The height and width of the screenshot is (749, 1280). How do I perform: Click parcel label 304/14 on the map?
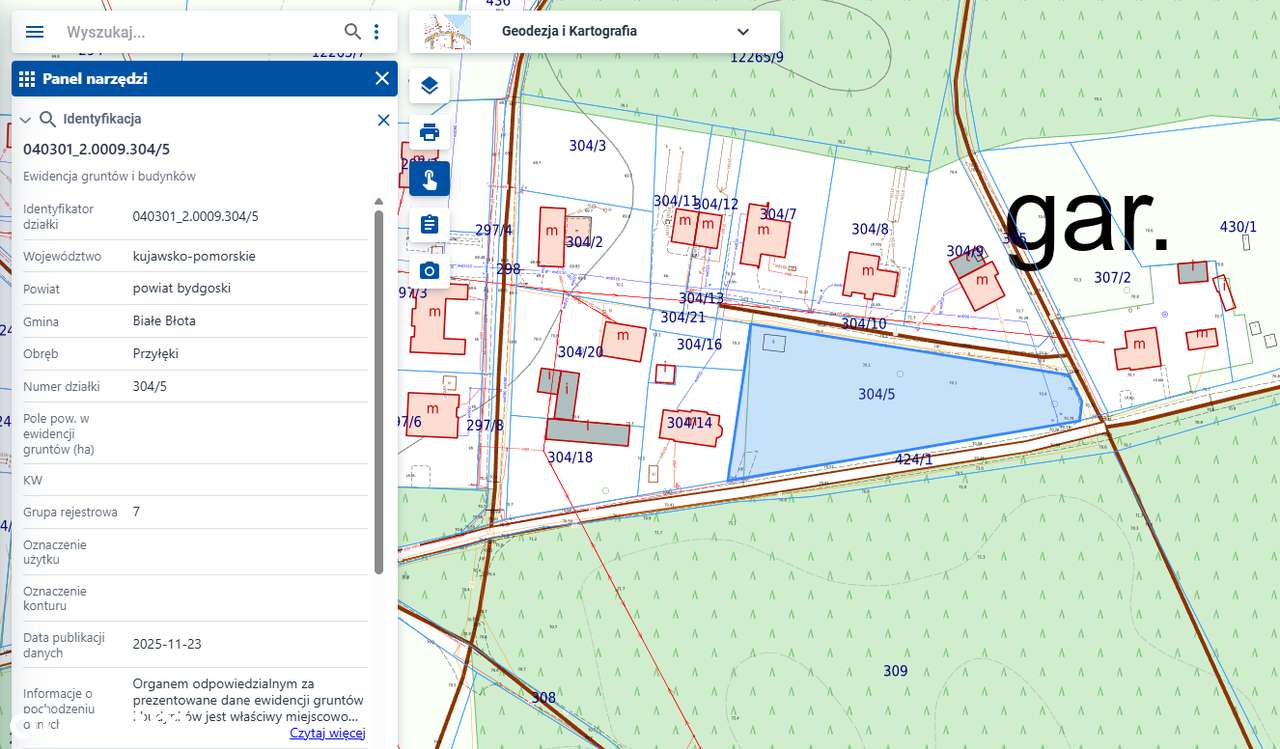690,423
